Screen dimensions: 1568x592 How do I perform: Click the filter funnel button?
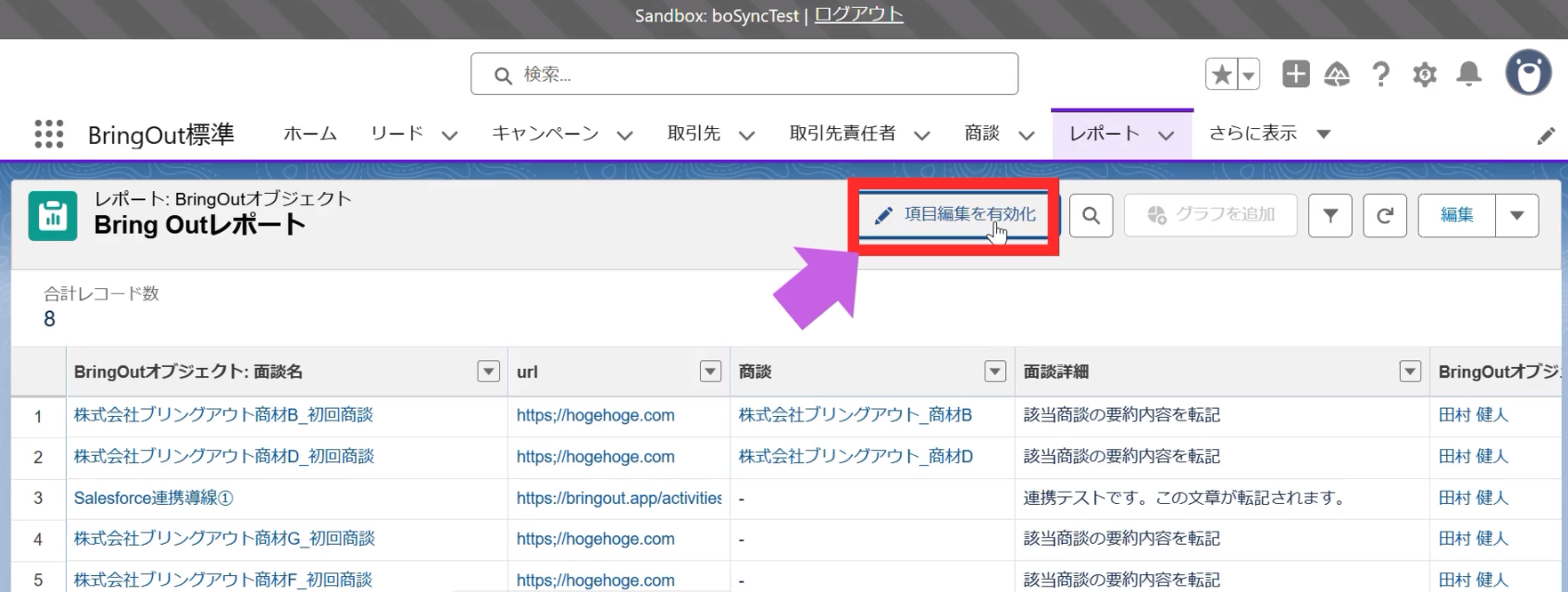(1331, 215)
